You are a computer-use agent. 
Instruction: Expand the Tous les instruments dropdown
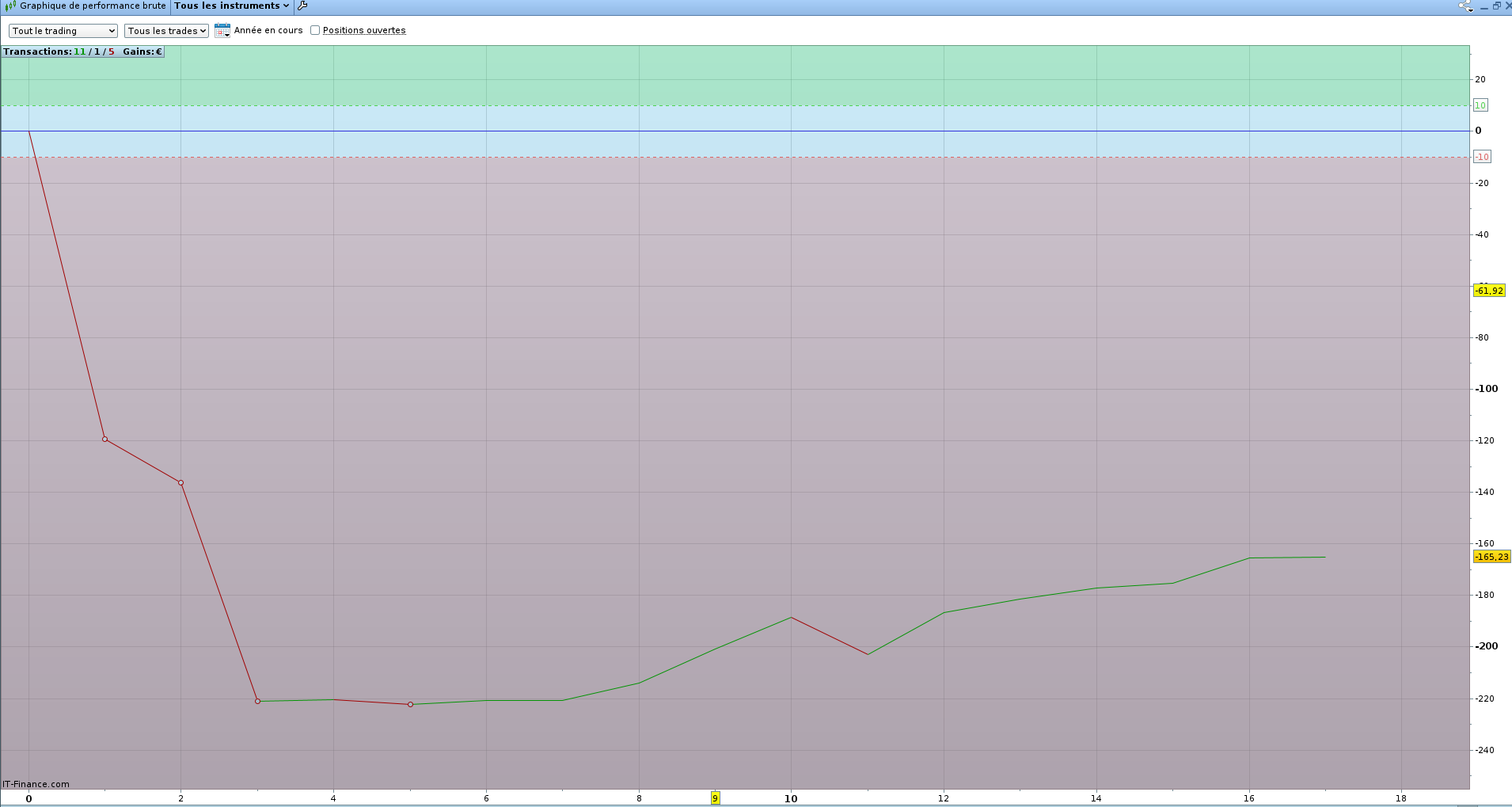coord(231,6)
